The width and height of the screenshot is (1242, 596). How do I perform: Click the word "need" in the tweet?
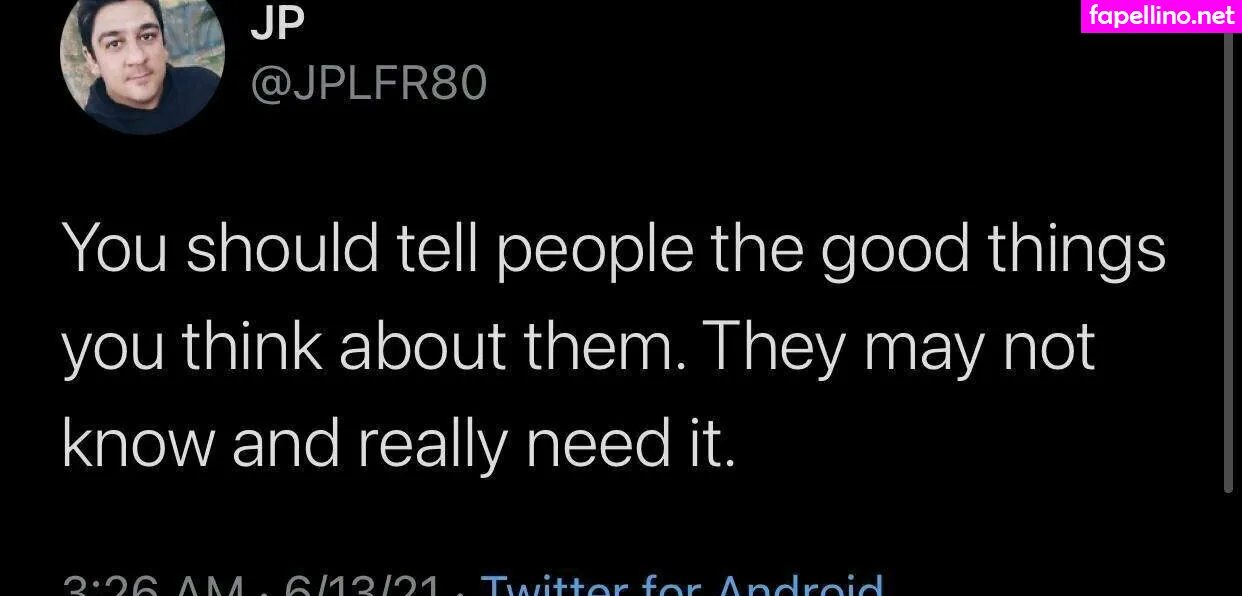(x=598, y=442)
